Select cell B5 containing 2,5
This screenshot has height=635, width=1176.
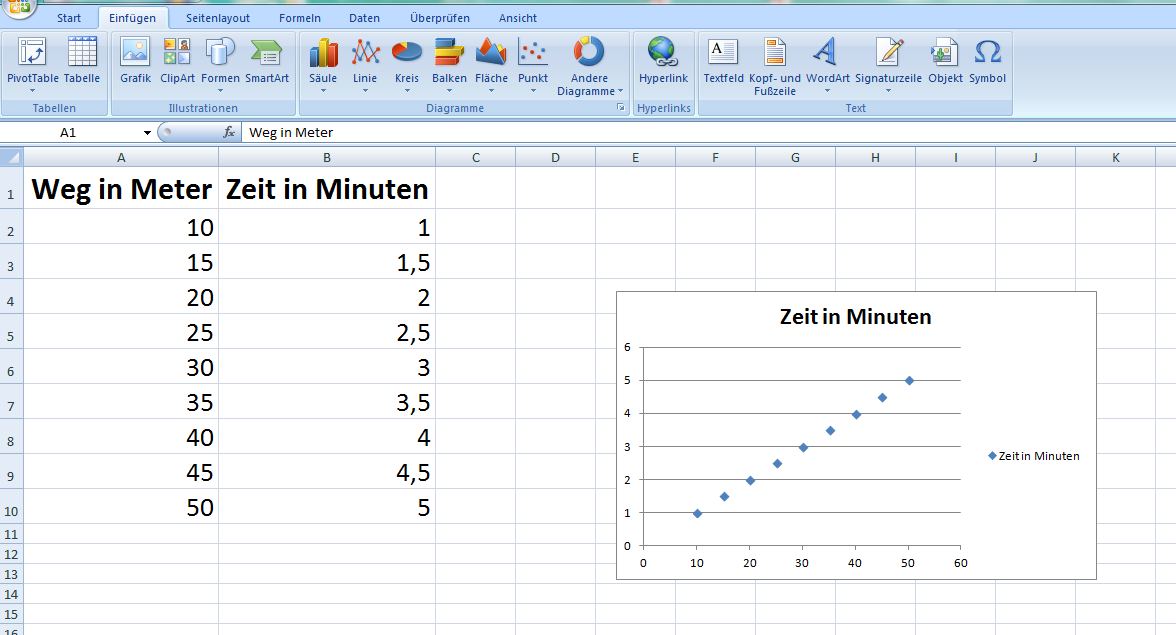327,332
